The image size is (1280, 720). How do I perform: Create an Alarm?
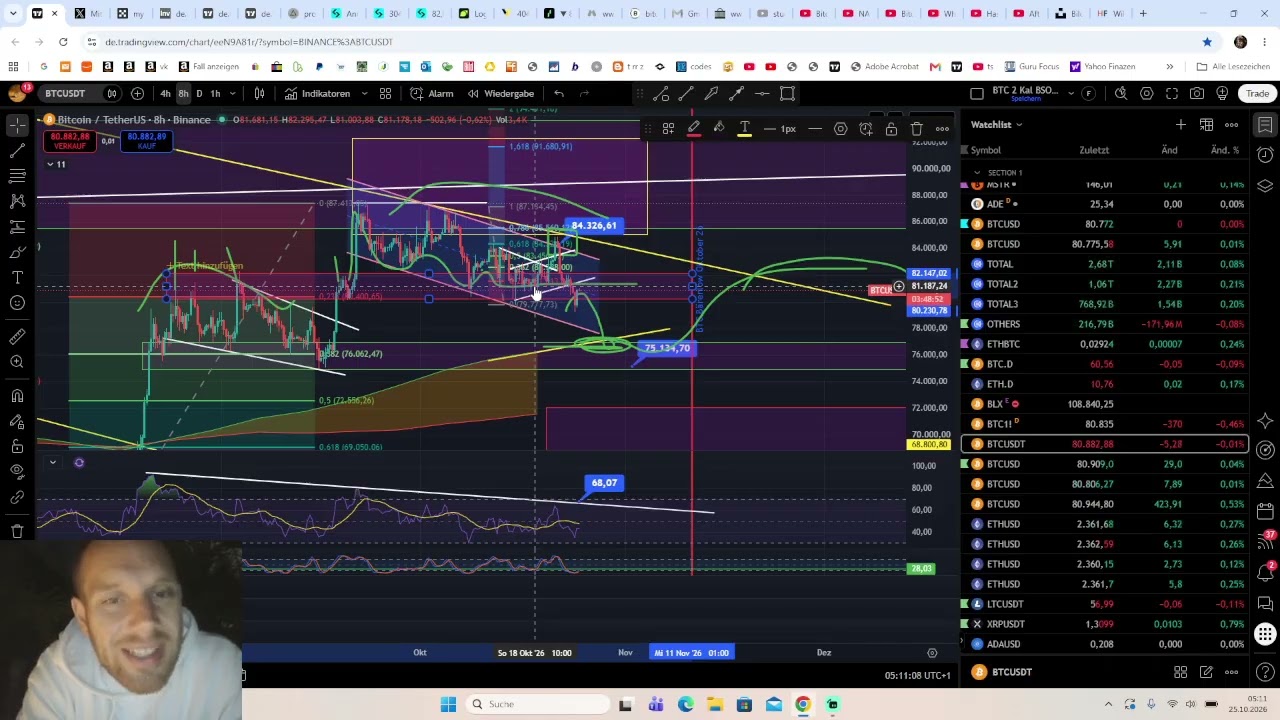pyautogui.click(x=431, y=93)
